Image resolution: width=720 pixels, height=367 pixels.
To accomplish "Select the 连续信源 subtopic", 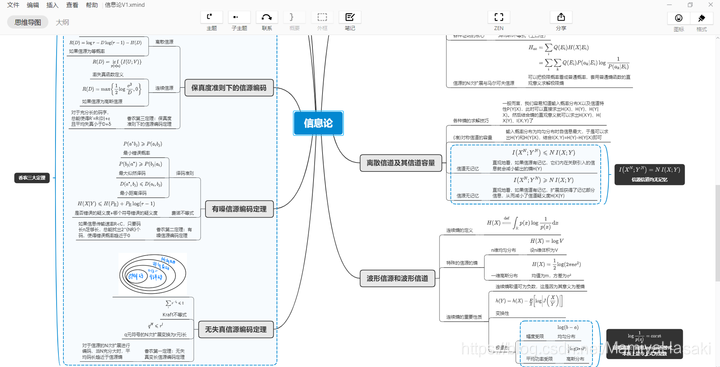I will pos(164,88).
